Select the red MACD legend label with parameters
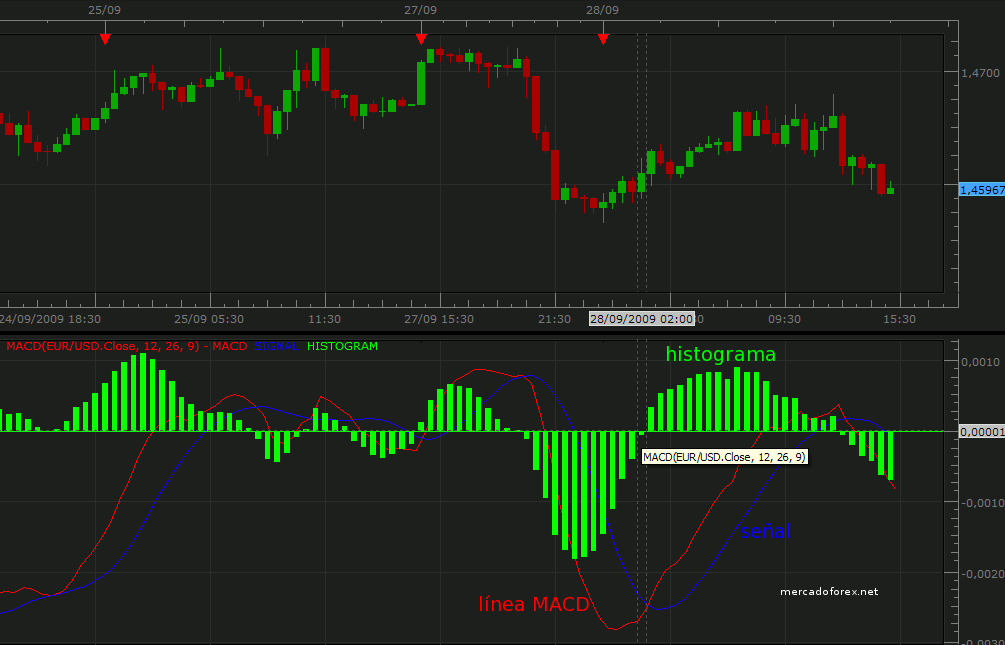The image size is (1005, 645). pos(126,346)
